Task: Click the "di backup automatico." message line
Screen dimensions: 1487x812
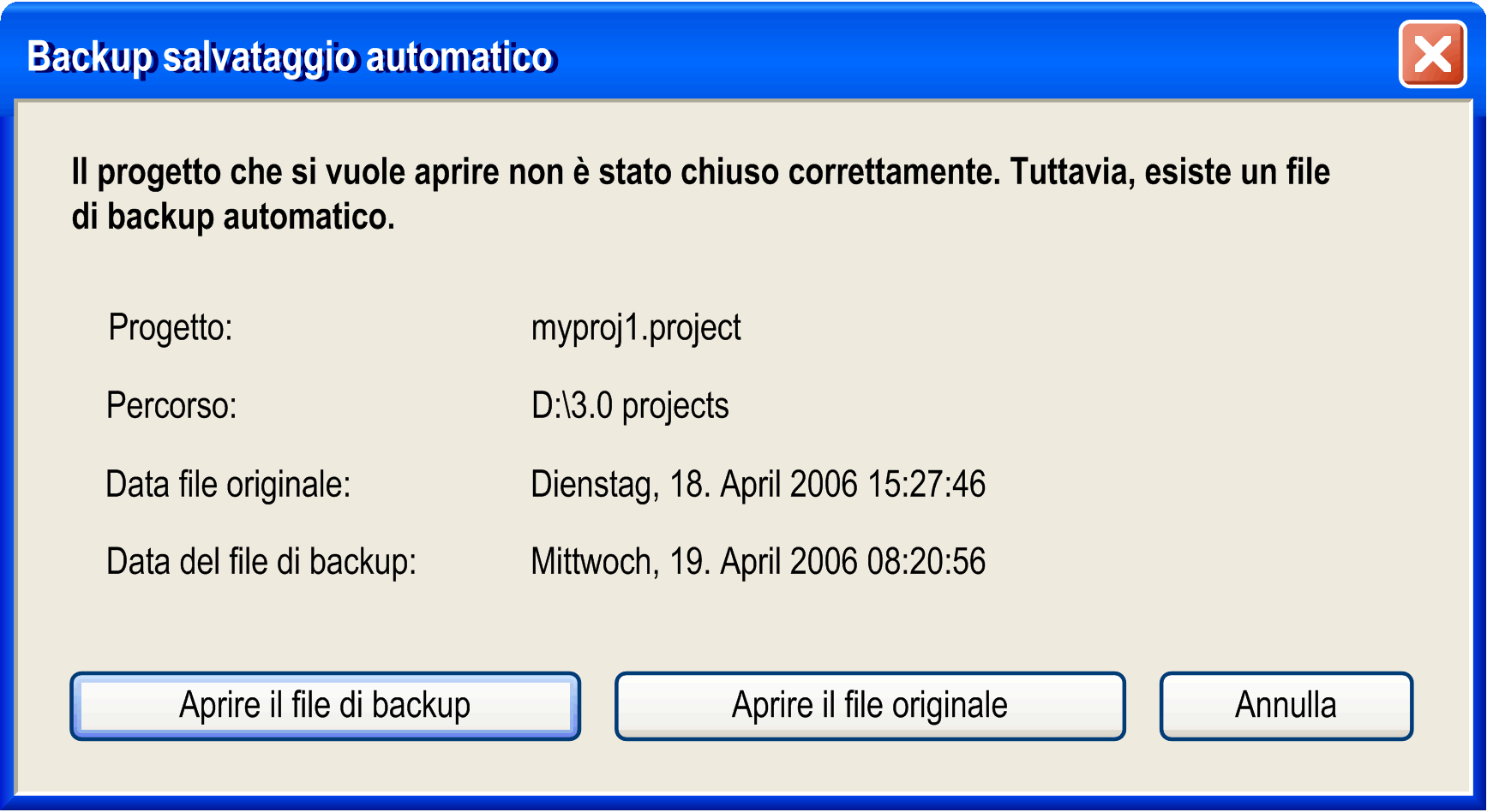Action: coord(233,217)
